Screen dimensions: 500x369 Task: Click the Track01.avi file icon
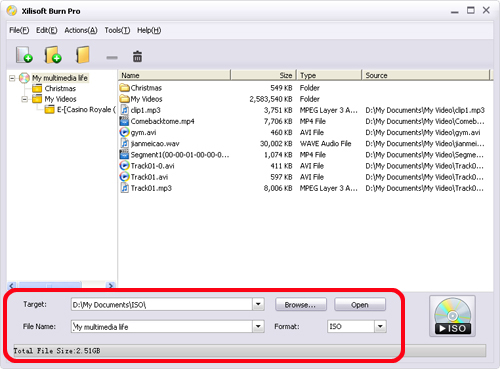click(124, 177)
